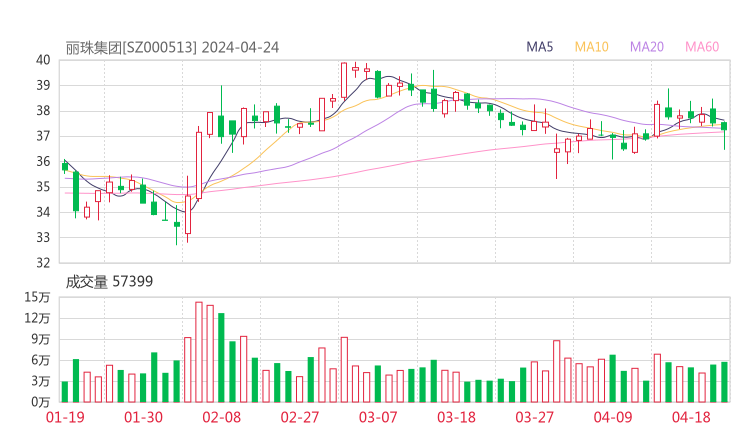Click the 0万 volume axis label
The width and height of the screenshot is (740, 440).
coord(41,402)
